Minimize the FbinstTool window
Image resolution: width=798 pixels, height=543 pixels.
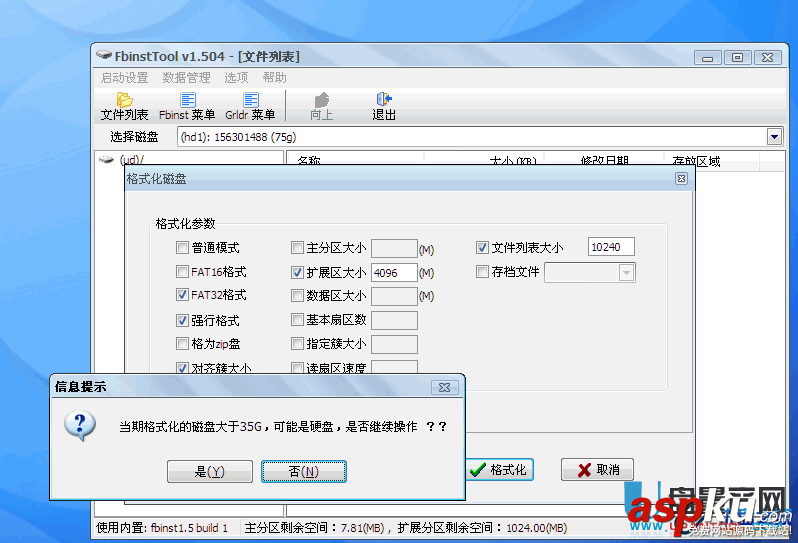[707, 58]
